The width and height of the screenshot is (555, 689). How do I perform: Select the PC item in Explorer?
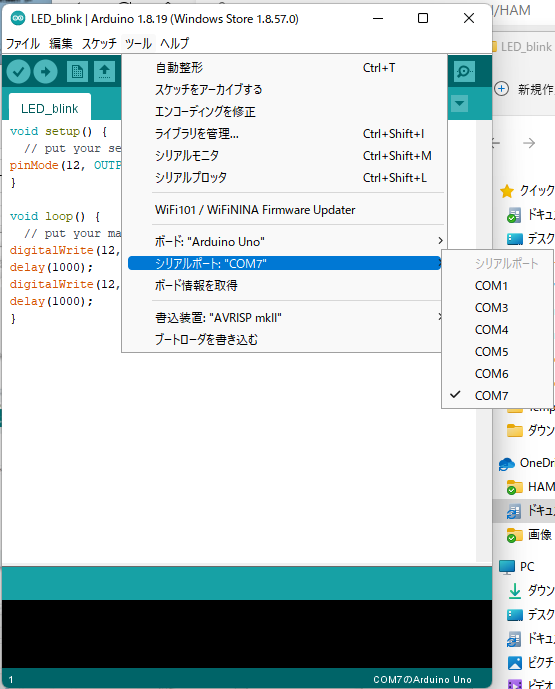coord(517,566)
